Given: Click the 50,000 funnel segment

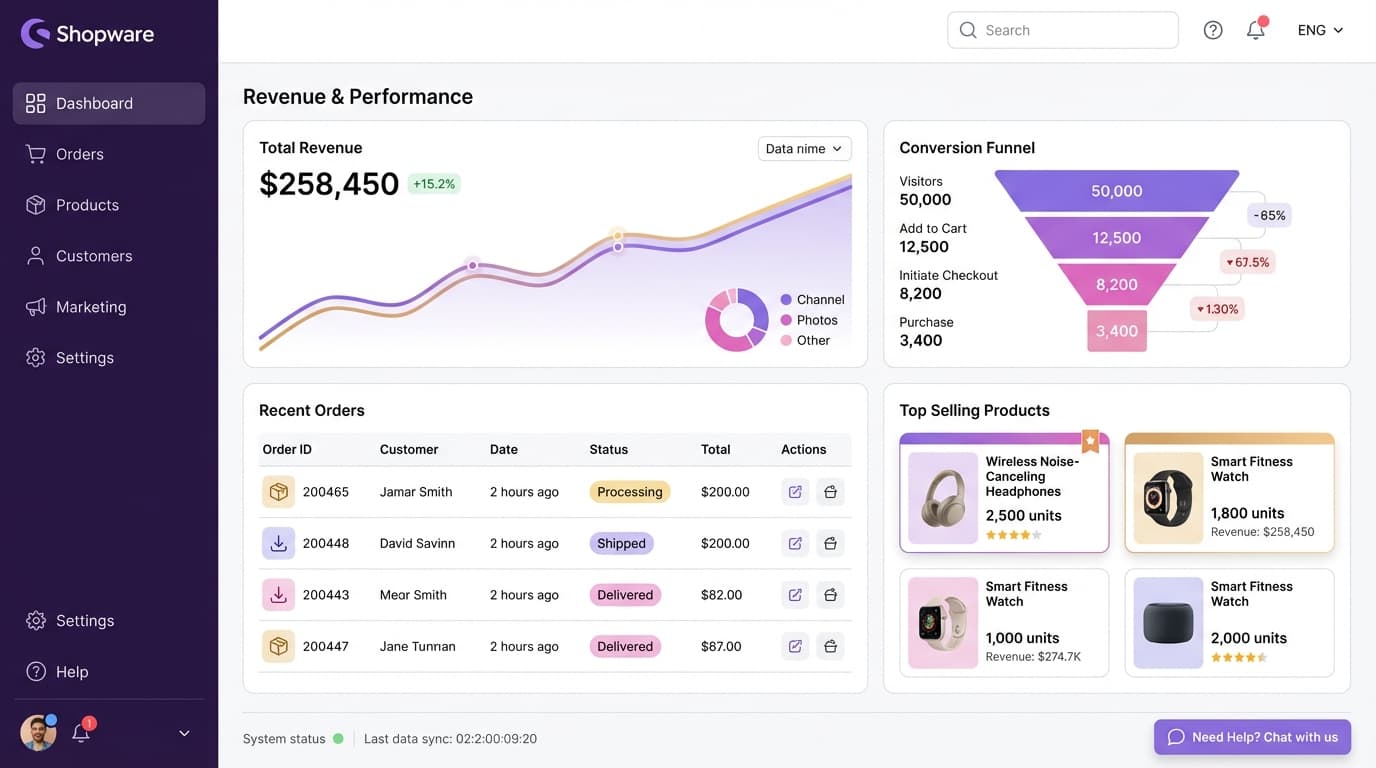Looking at the screenshot, I should tap(1117, 191).
